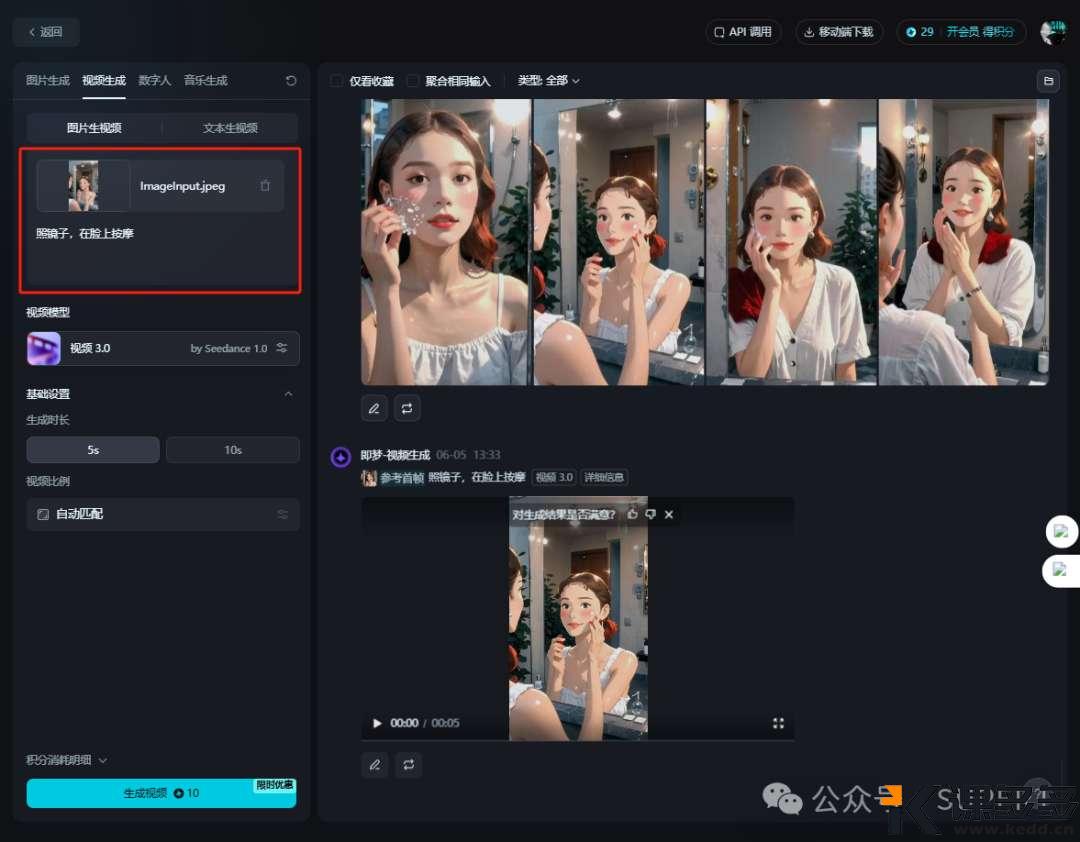This screenshot has height=842, width=1080.
Task: Open the 类型: 全部 filter dropdown
Action: tap(548, 81)
